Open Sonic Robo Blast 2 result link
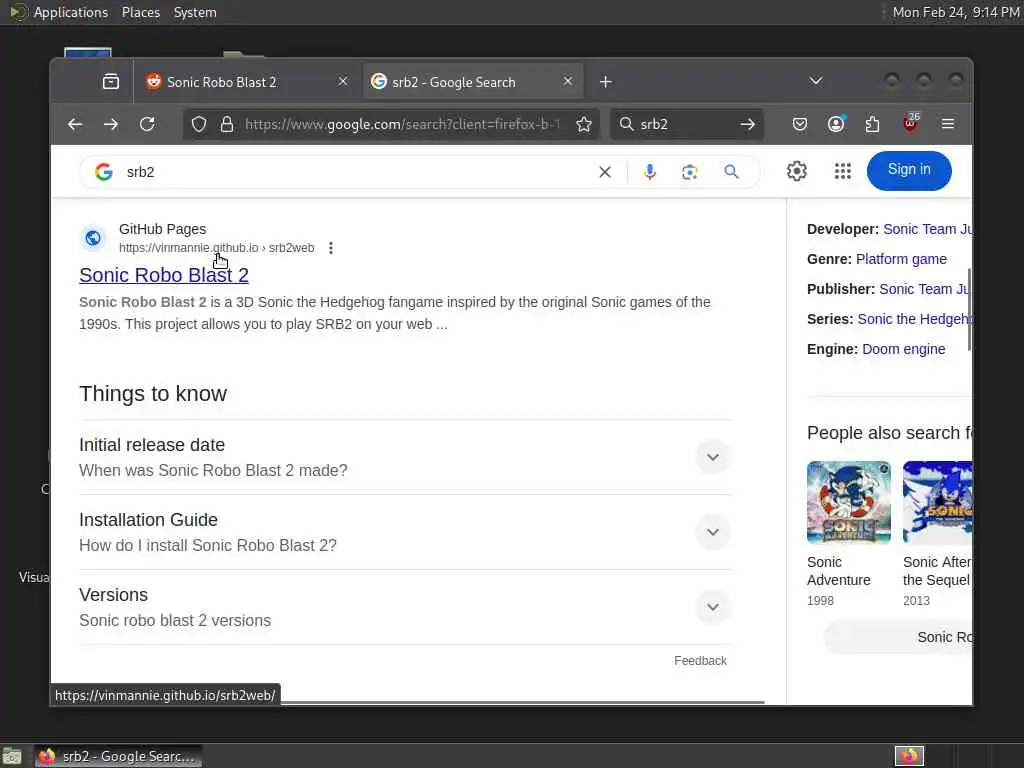The image size is (1024, 768). tap(164, 275)
